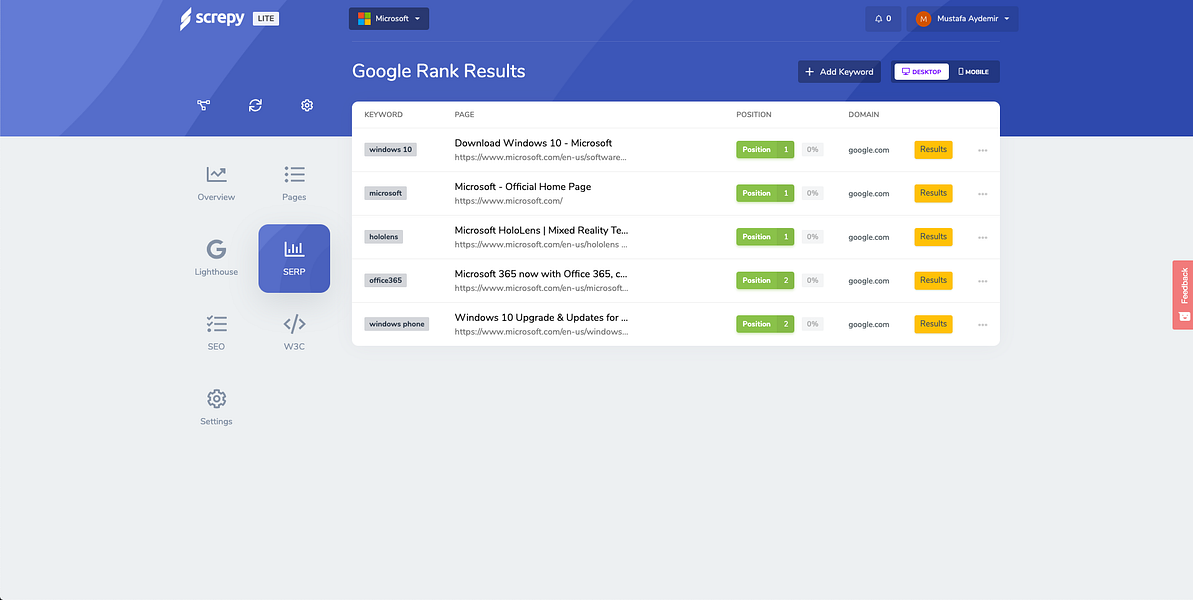Open the Pages list icon
1193x600 pixels.
tap(294, 174)
